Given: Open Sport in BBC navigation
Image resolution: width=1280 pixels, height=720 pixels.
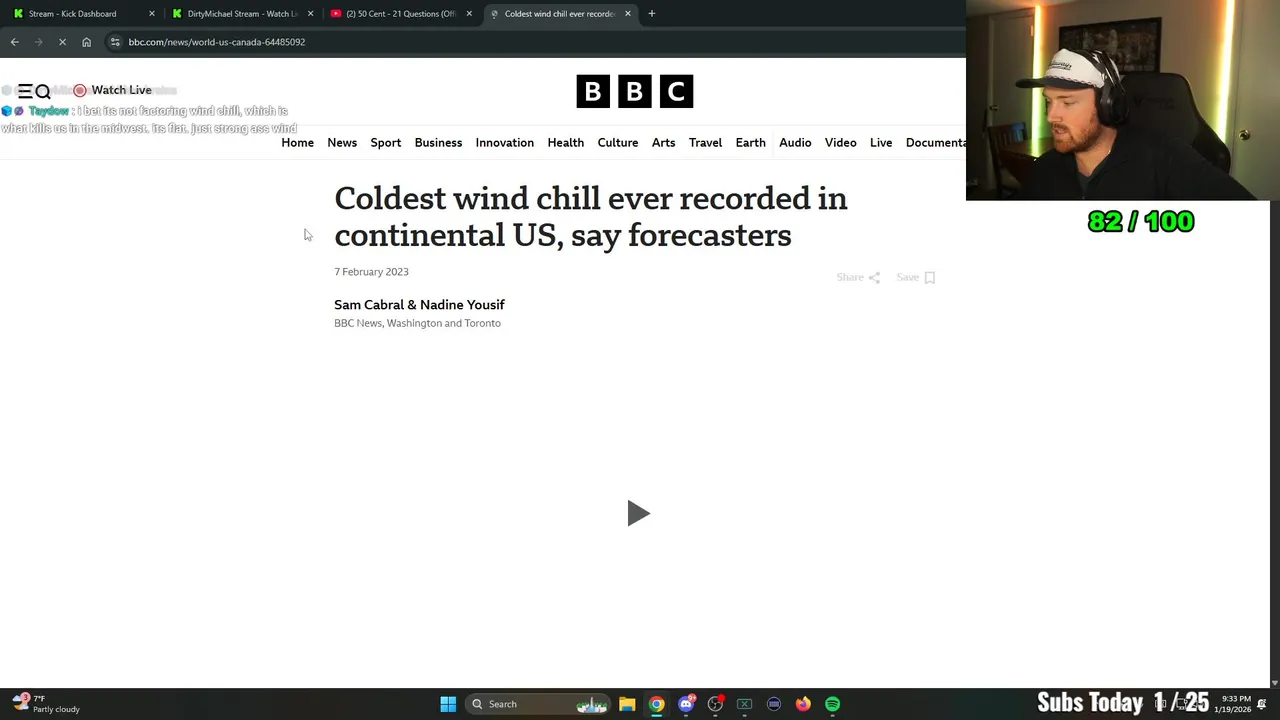Looking at the screenshot, I should click(x=386, y=143).
